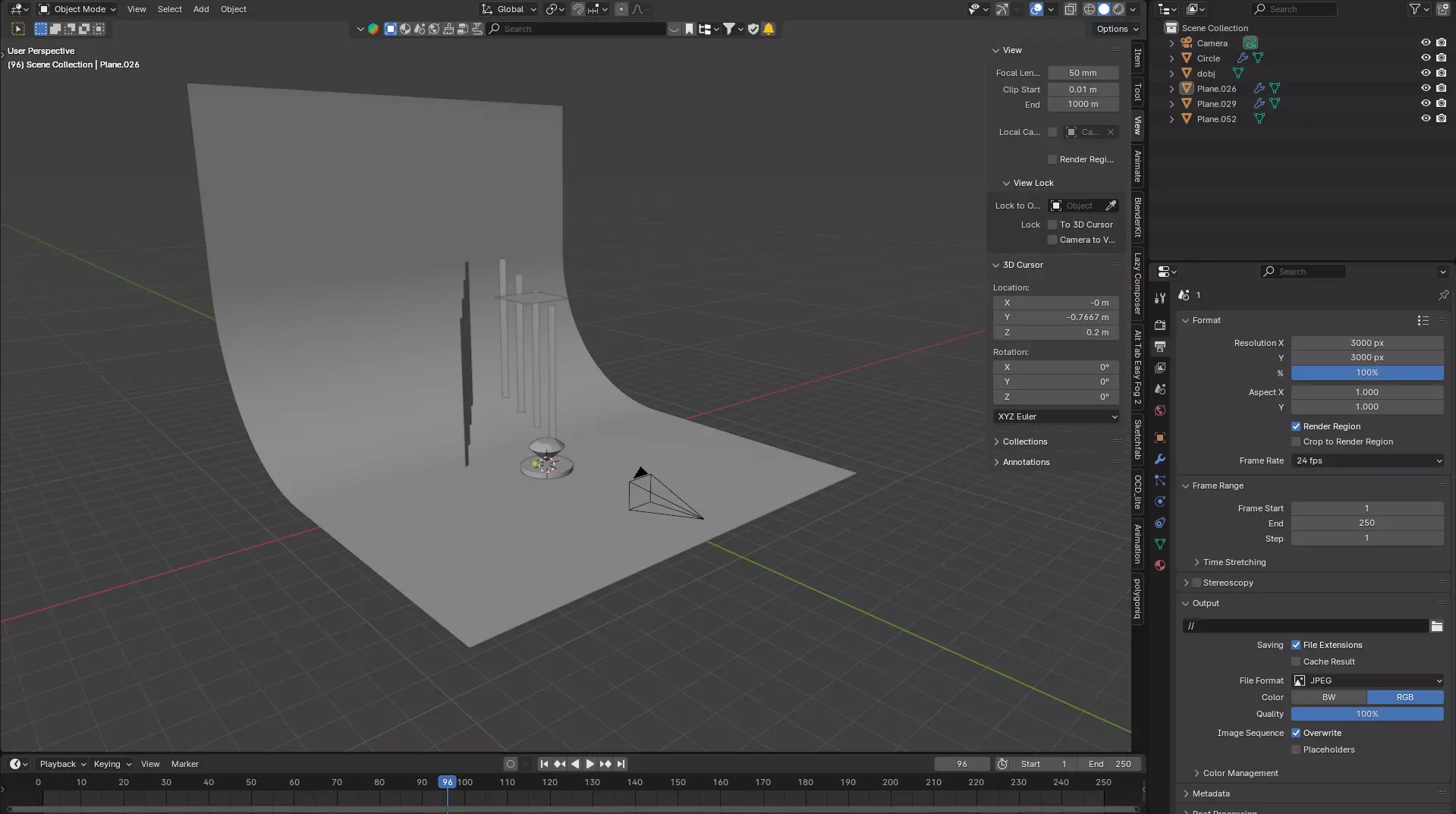Expand the Annotations panel
1456x814 pixels.
[1026, 462]
